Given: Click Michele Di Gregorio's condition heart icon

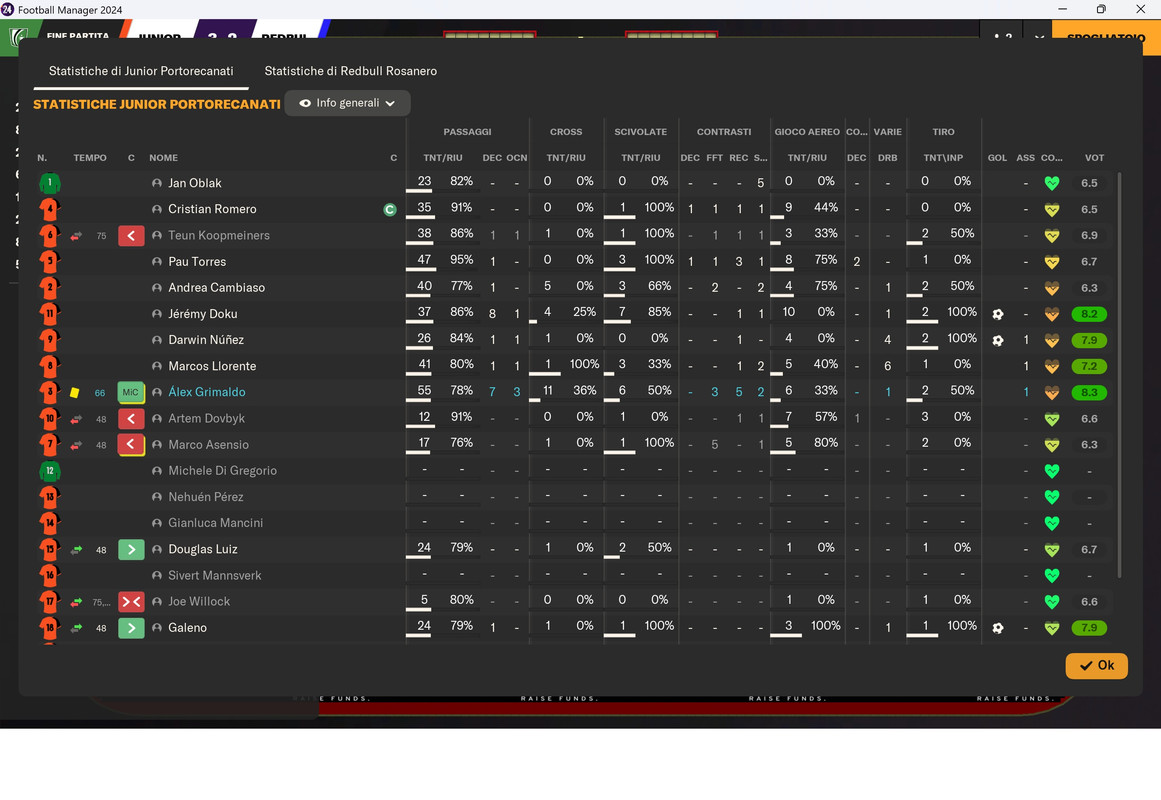Looking at the screenshot, I should (1051, 471).
